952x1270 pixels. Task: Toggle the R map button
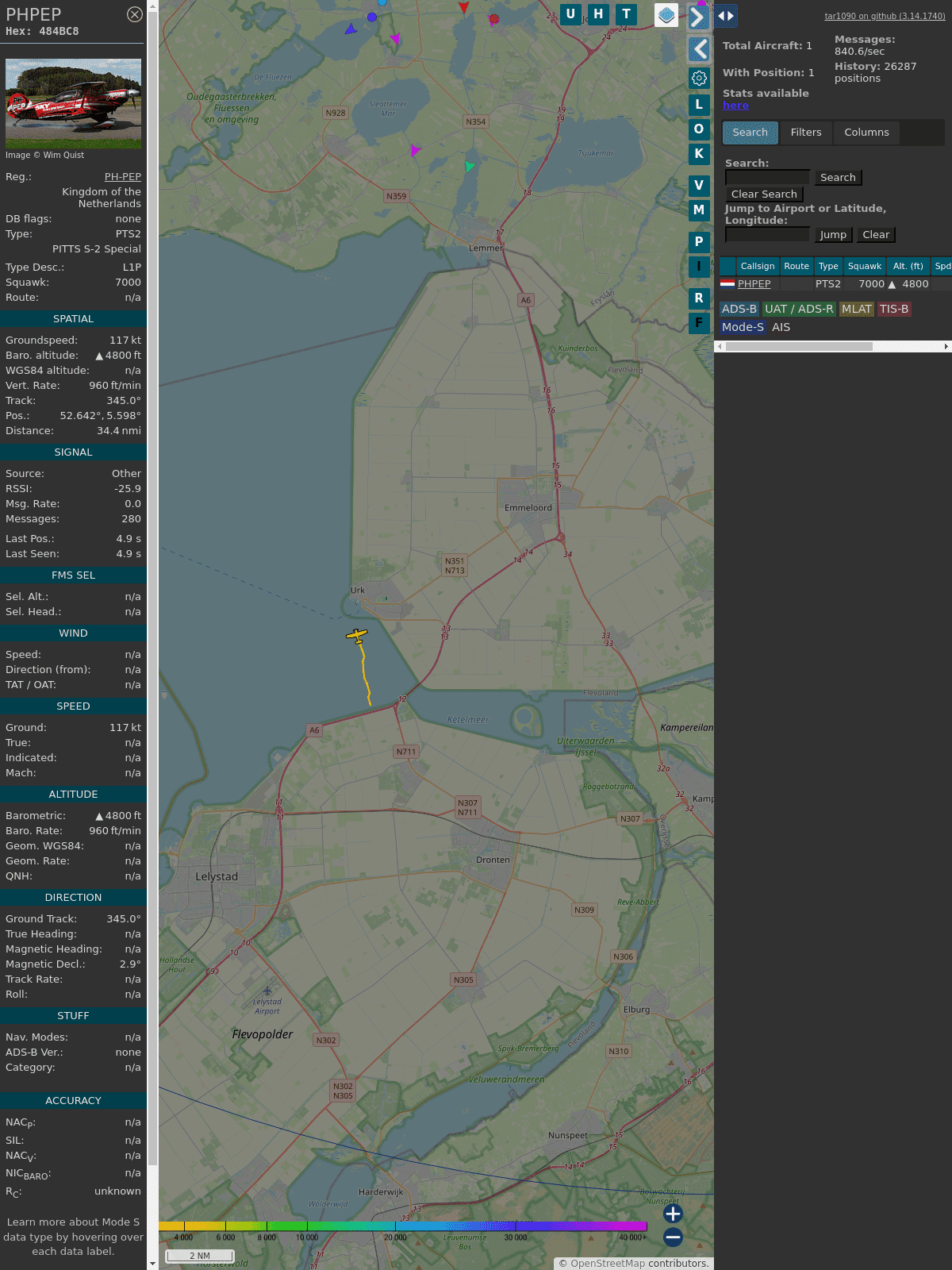pyautogui.click(x=699, y=298)
